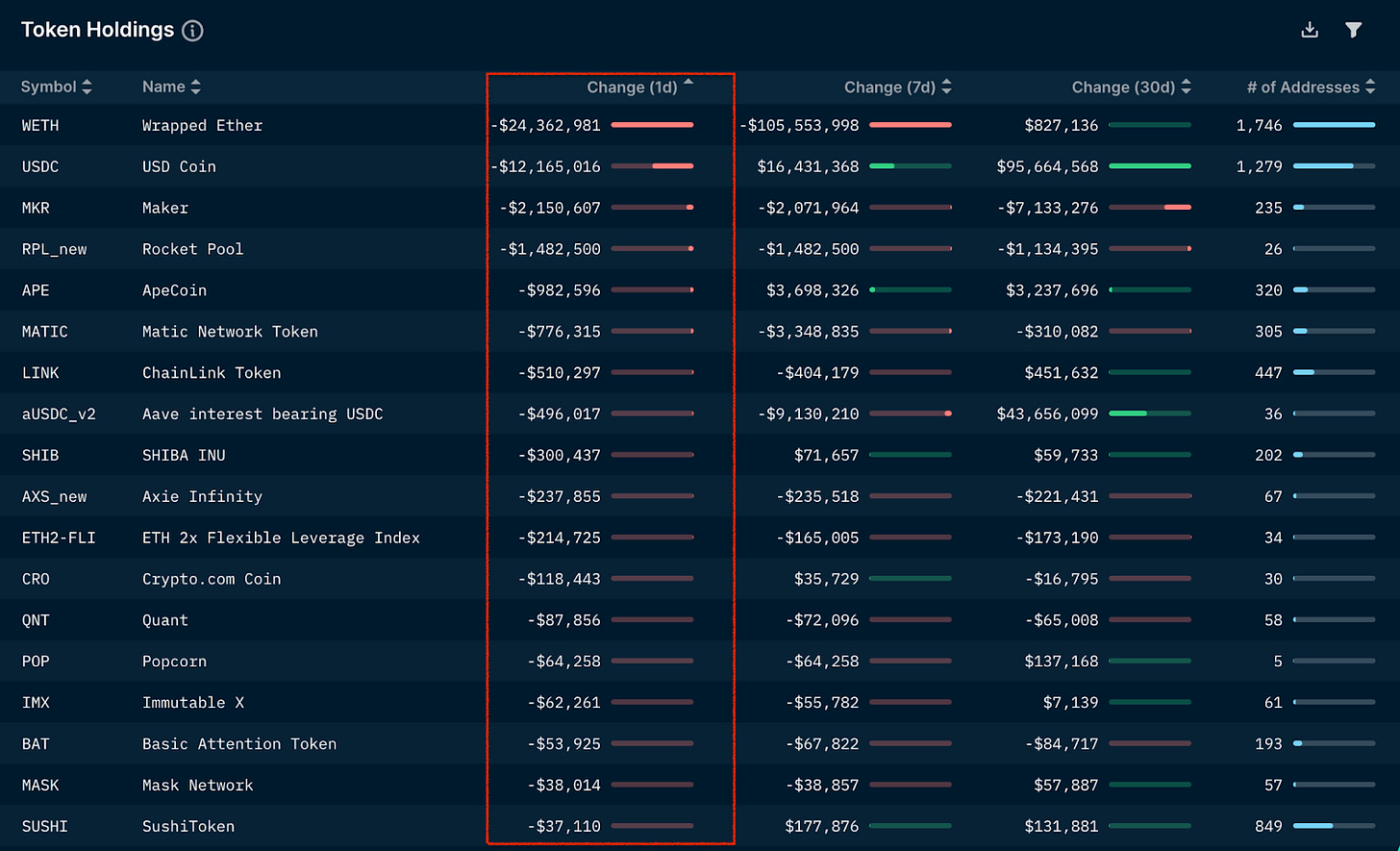The height and width of the screenshot is (851, 1400).
Task: Click the Axie Infinity name
Action: pyautogui.click(x=202, y=496)
